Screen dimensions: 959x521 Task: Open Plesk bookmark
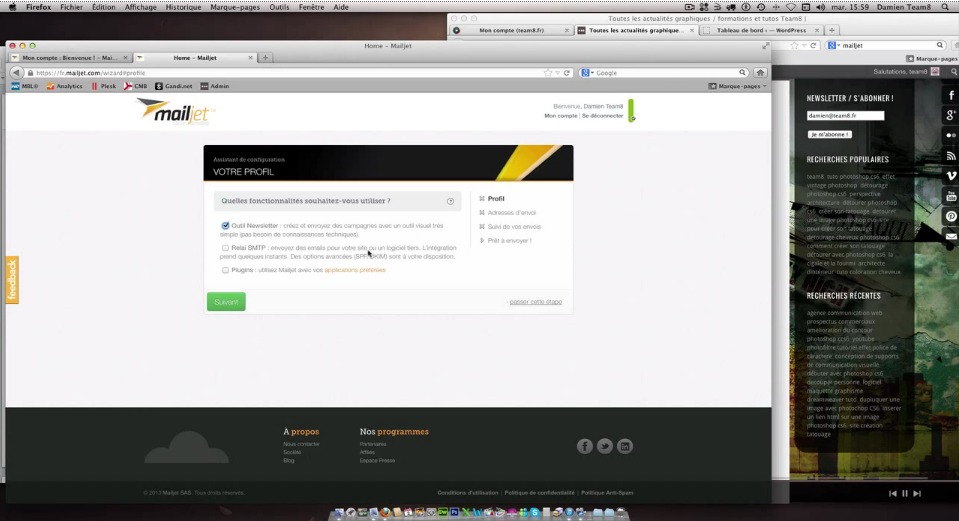tap(103, 86)
